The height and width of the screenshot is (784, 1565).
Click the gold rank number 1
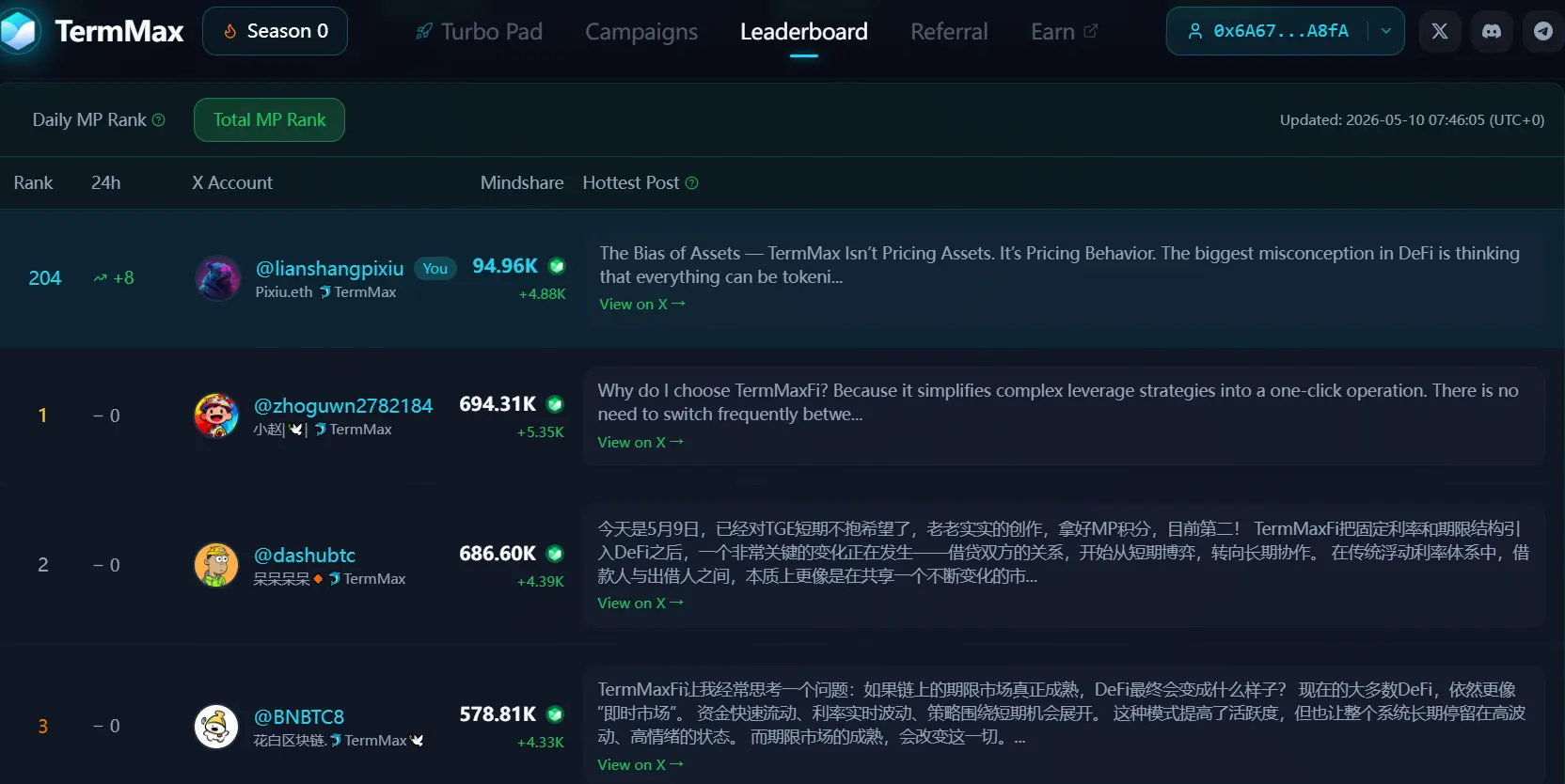pos(42,416)
